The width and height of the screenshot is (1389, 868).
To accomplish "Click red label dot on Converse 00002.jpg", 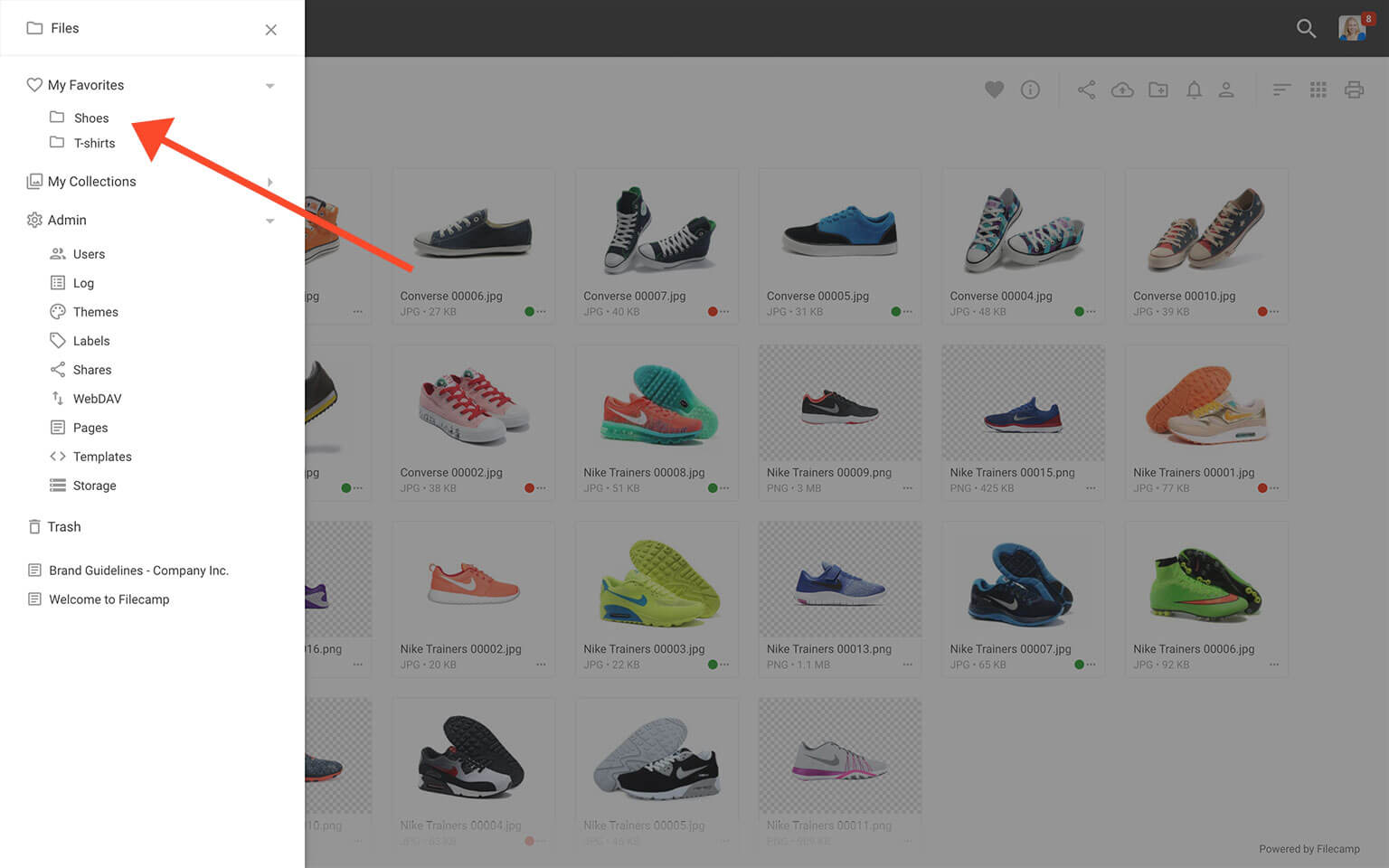I will click(x=529, y=488).
